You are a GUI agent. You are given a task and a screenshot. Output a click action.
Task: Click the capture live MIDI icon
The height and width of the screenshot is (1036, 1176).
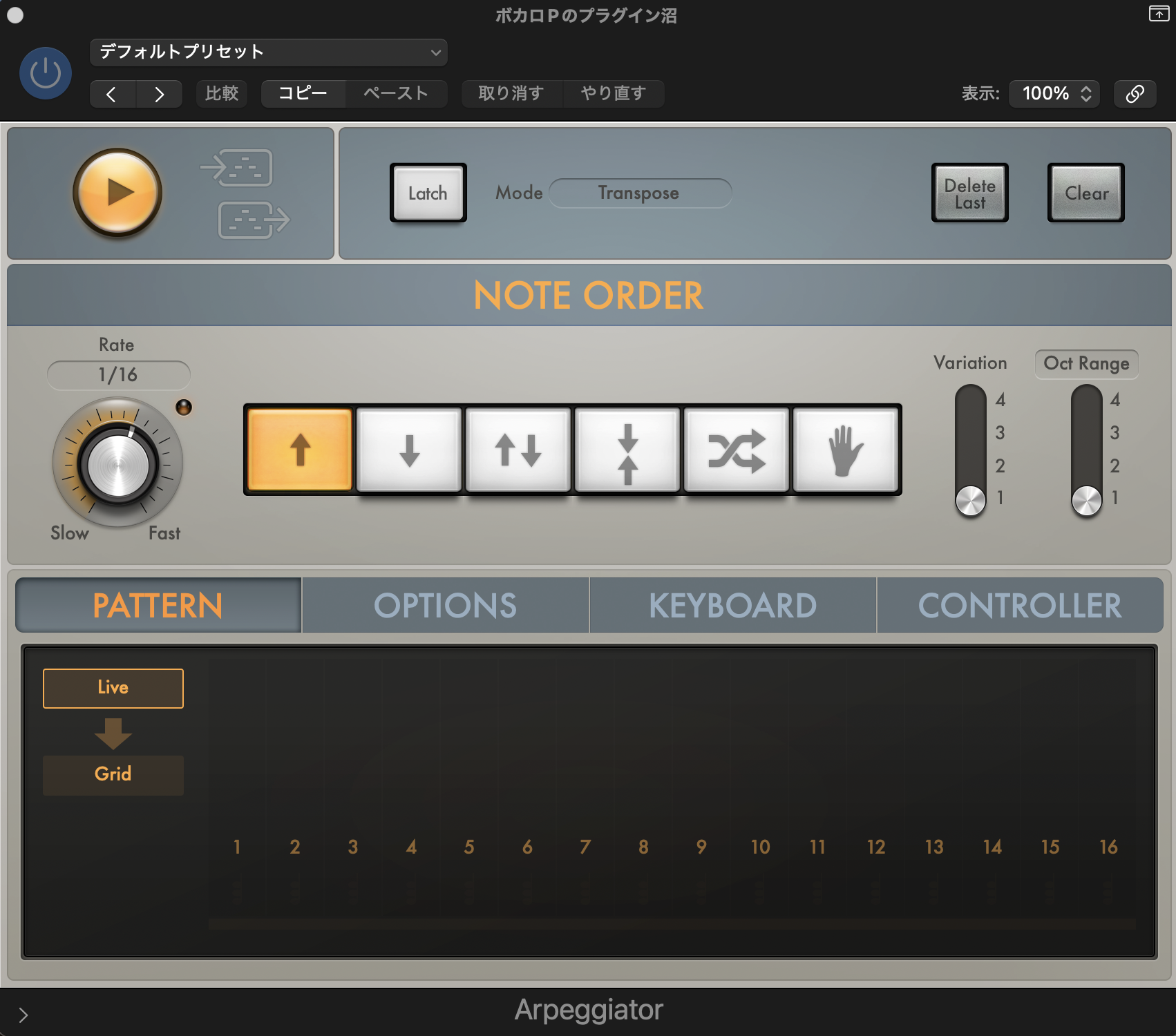pyautogui.click(x=237, y=168)
